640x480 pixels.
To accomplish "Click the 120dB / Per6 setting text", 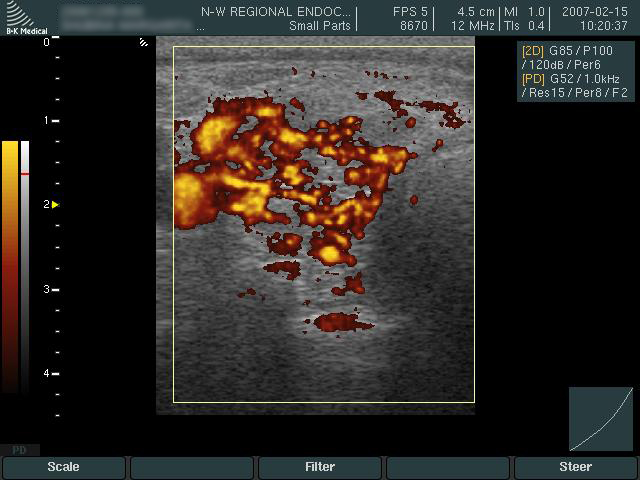I will coord(561,64).
